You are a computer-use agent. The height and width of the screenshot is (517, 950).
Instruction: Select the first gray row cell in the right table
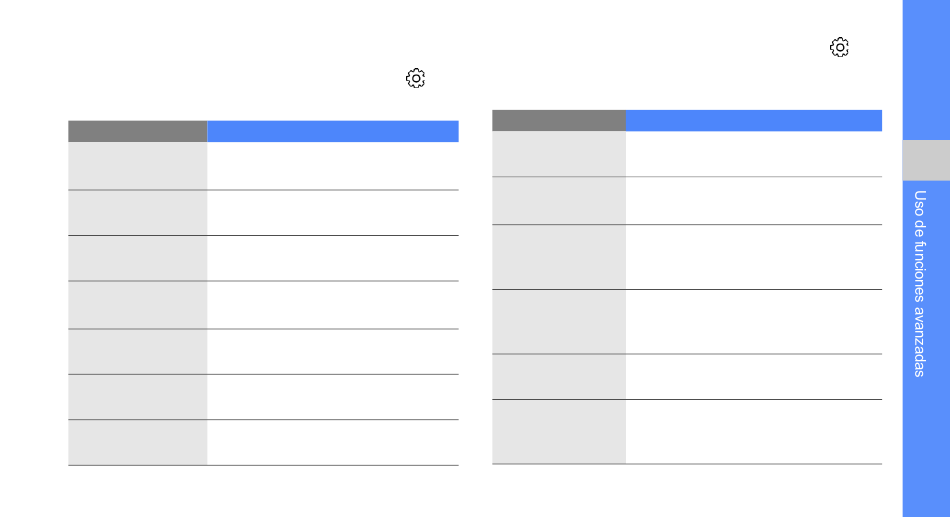click(559, 154)
